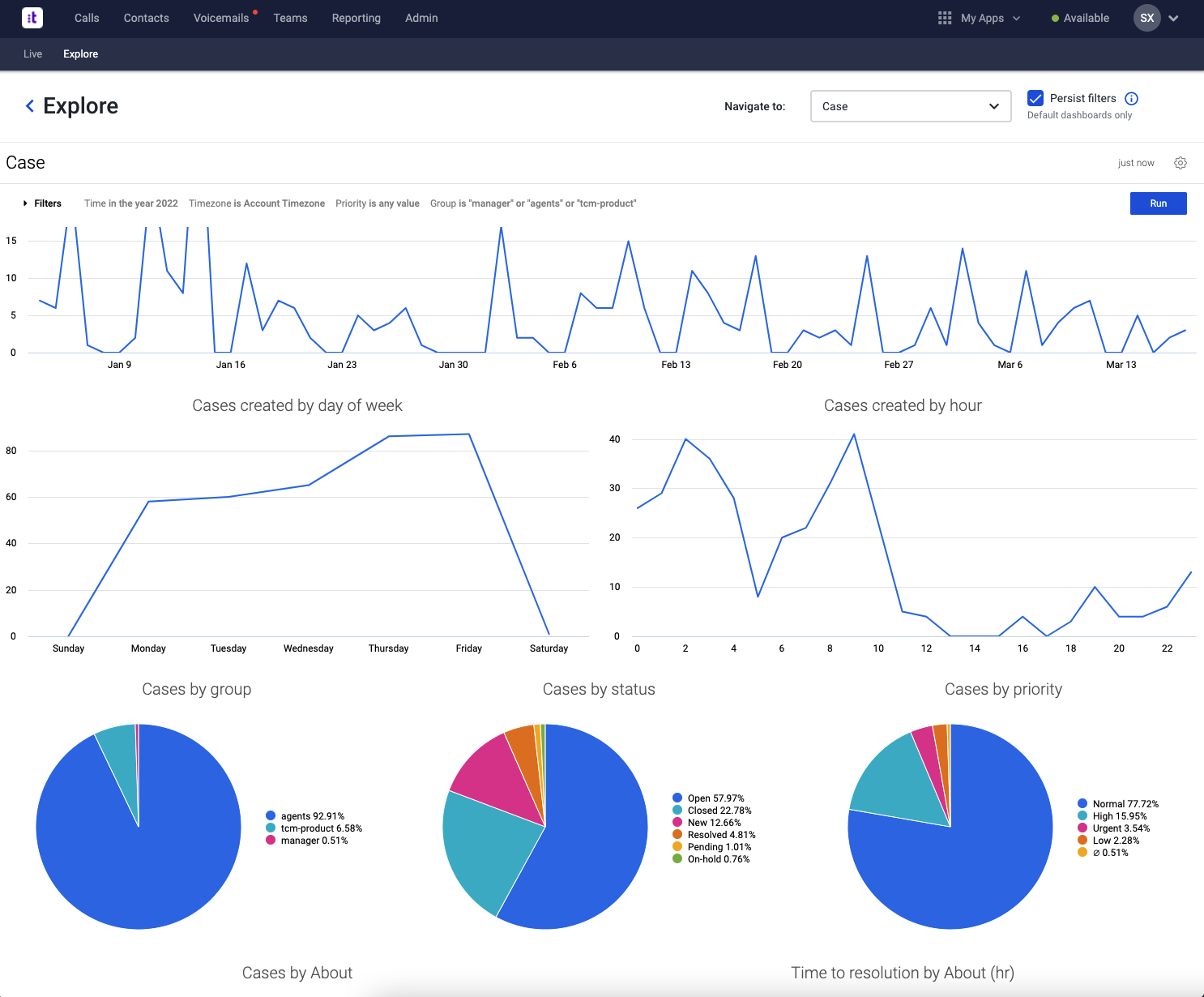This screenshot has width=1204, height=997.
Task: Open the dashboard settings gear icon
Action: [1181, 163]
